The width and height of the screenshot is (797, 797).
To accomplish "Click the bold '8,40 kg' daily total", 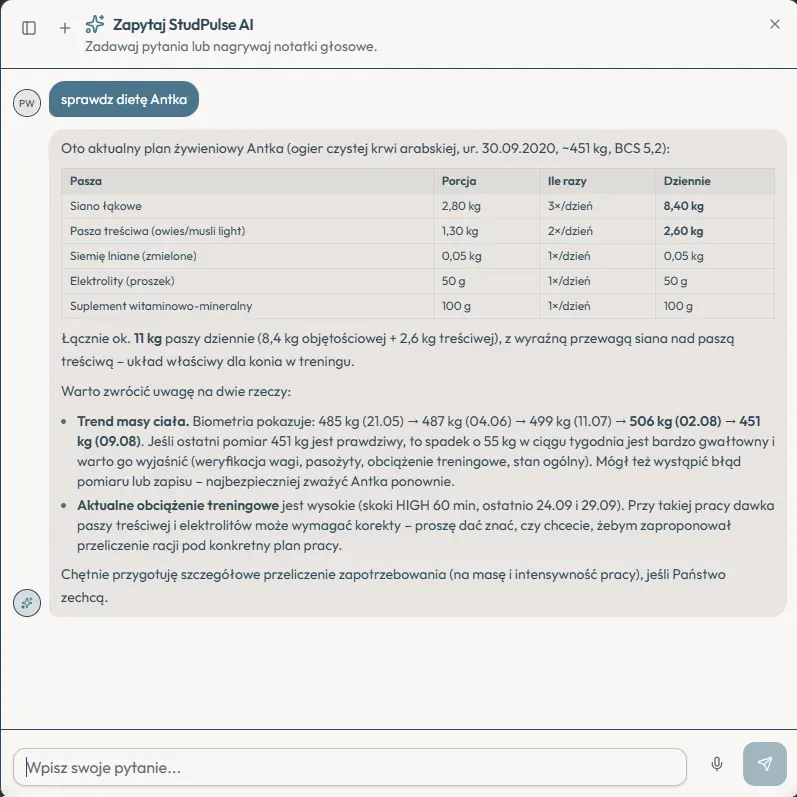I will (x=684, y=206).
